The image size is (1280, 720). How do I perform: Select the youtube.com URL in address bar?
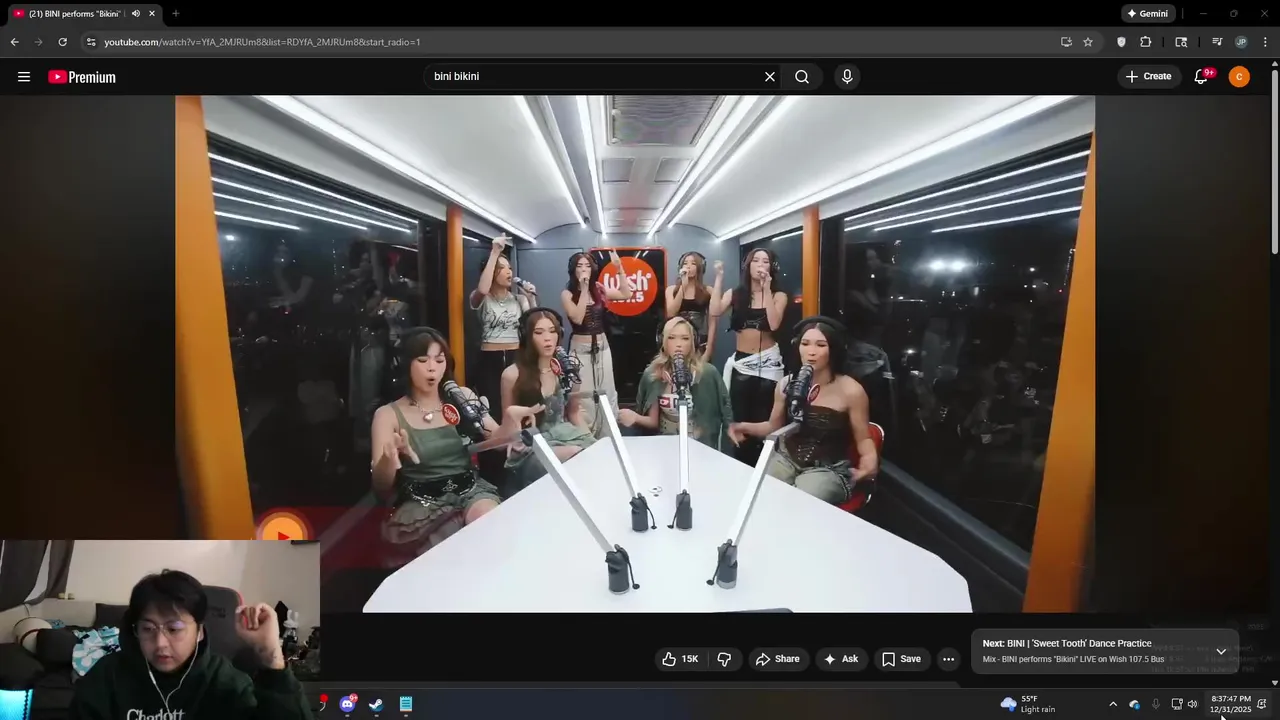(262, 42)
